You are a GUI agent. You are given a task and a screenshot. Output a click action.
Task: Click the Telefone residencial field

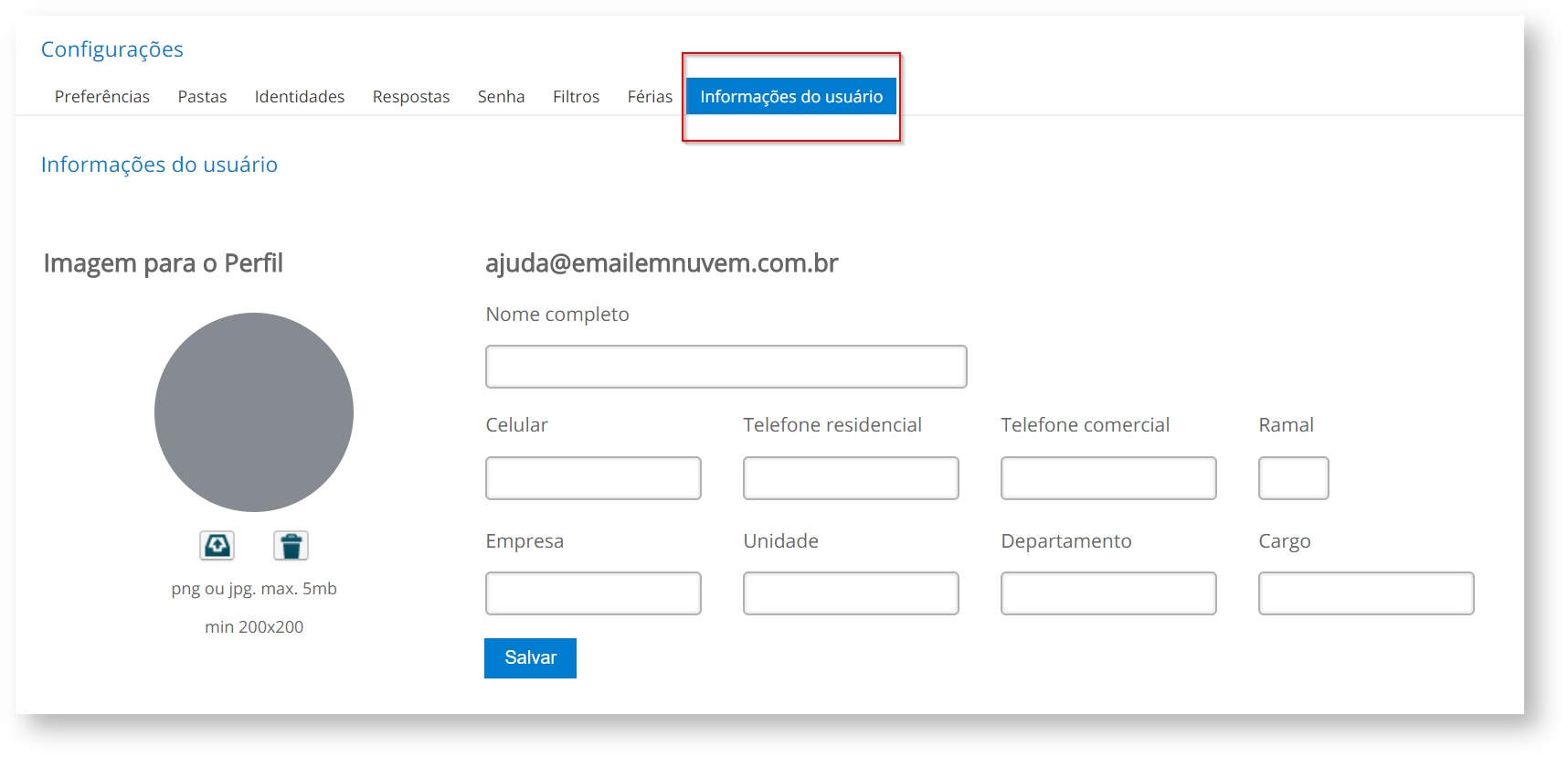[851, 478]
